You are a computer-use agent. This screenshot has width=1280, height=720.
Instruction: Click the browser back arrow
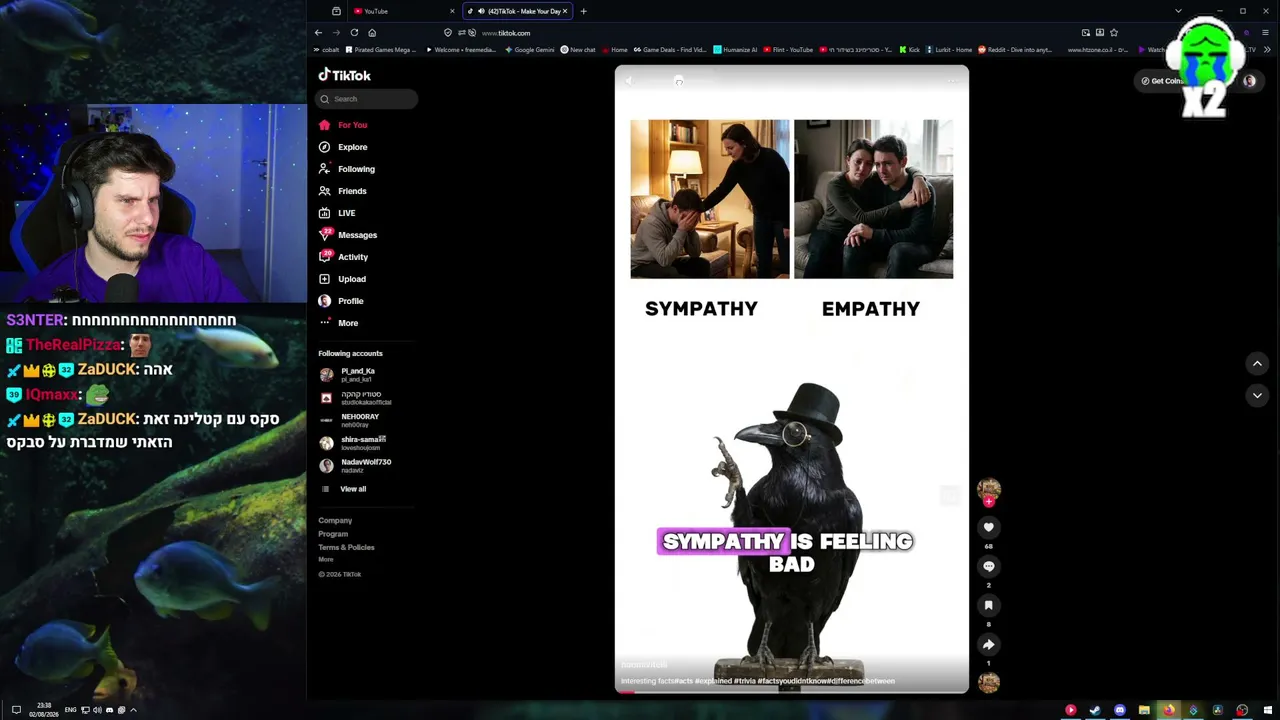coord(318,32)
